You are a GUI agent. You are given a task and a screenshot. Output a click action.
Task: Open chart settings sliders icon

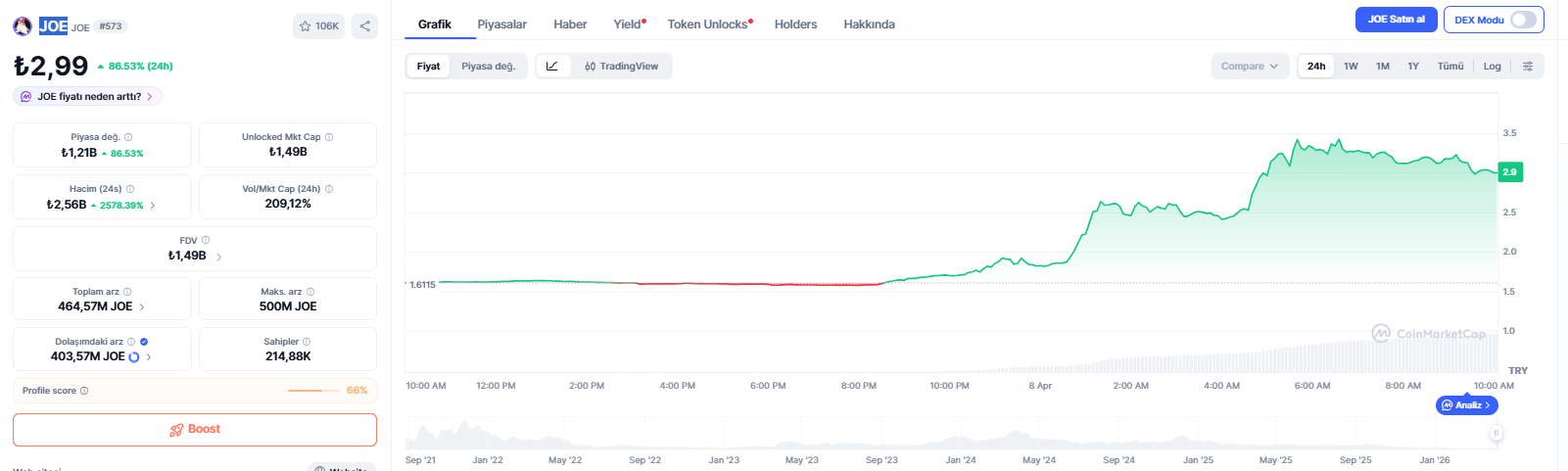[1528, 67]
